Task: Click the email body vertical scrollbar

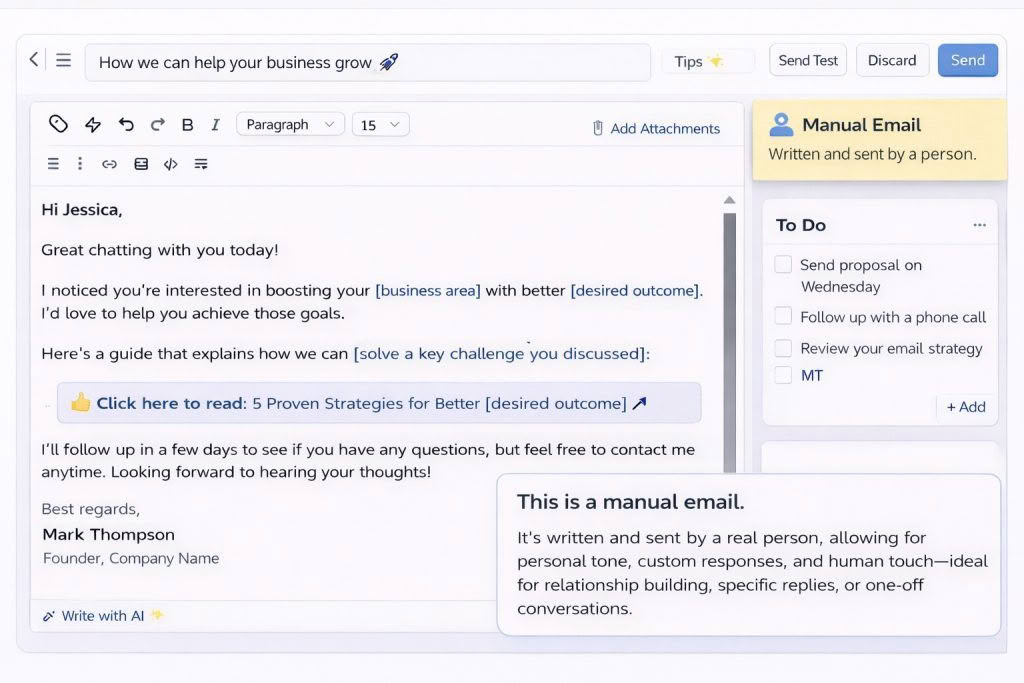Action: click(x=729, y=340)
